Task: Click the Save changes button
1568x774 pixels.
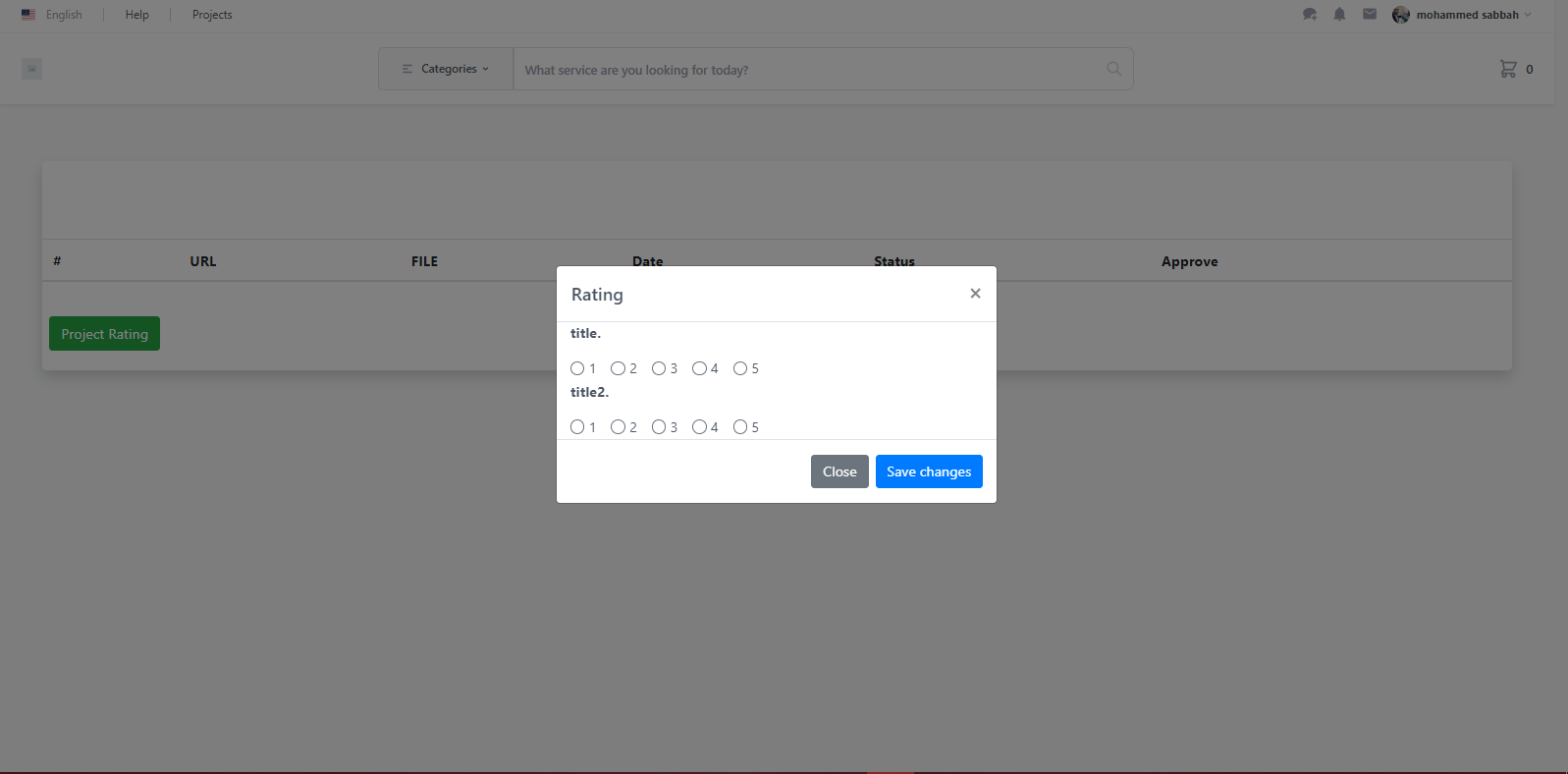Action: pos(928,471)
